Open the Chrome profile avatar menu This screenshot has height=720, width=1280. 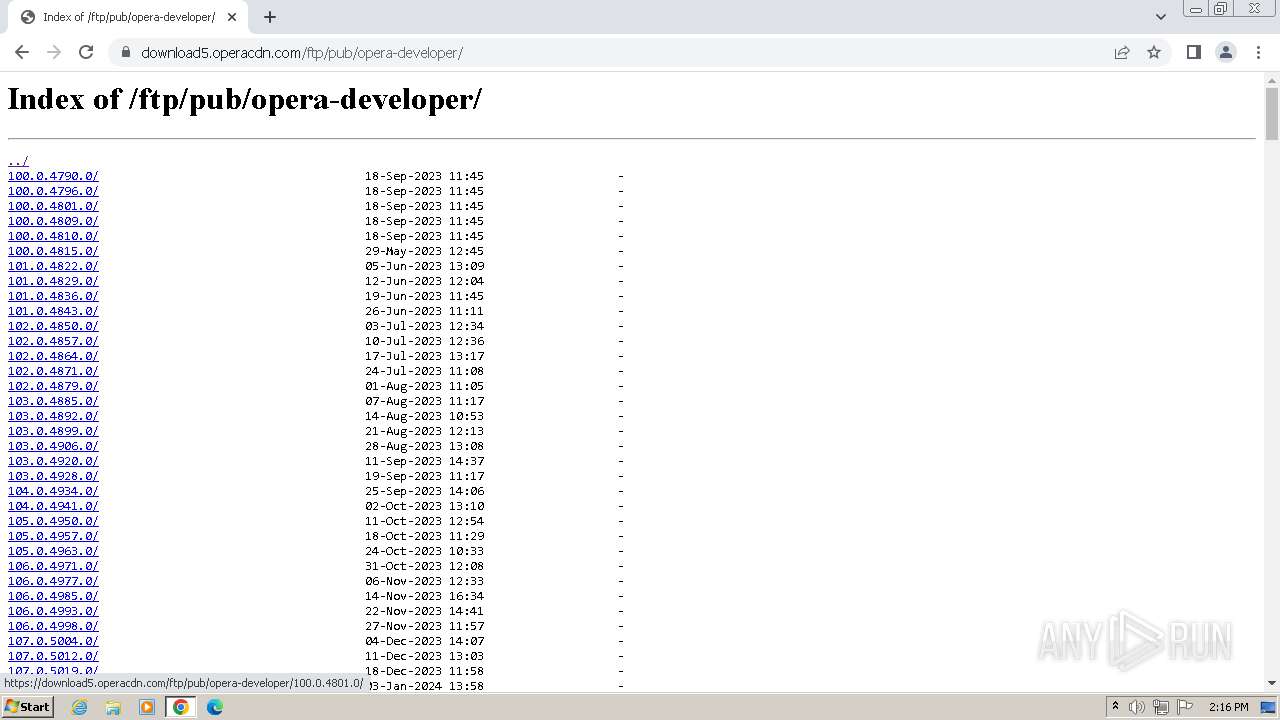pos(1225,52)
